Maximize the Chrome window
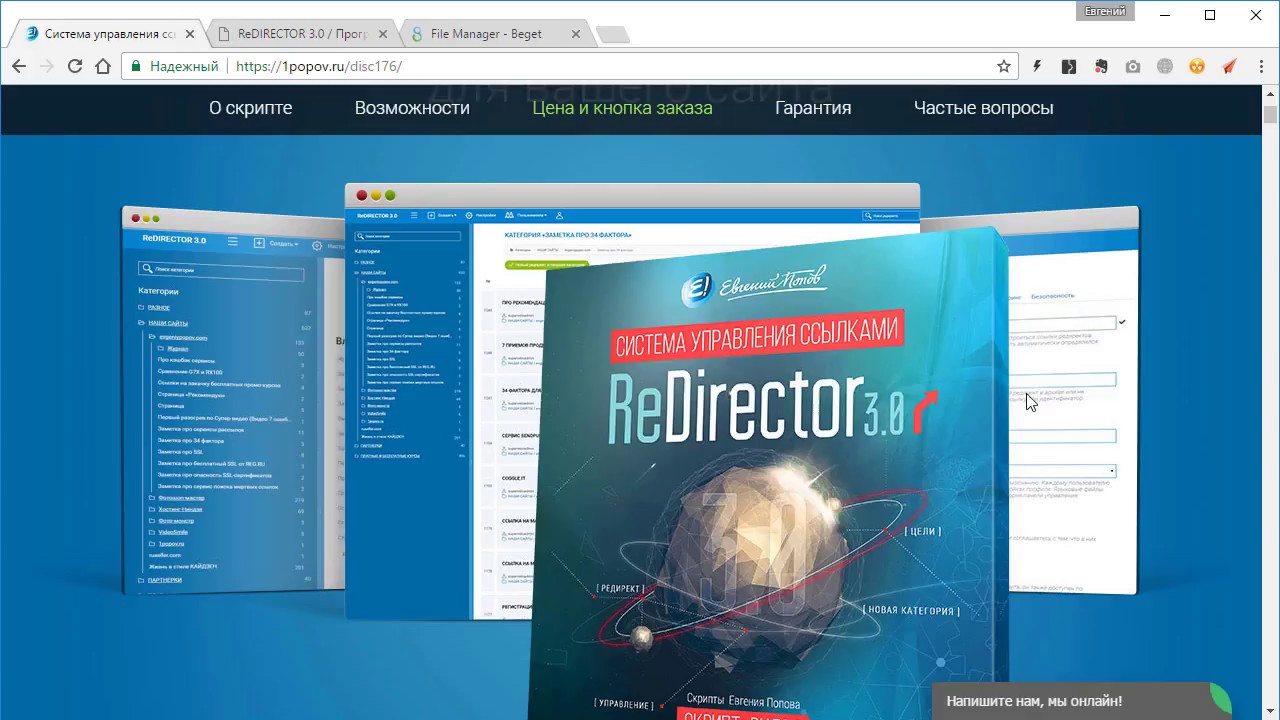 [1210, 15]
